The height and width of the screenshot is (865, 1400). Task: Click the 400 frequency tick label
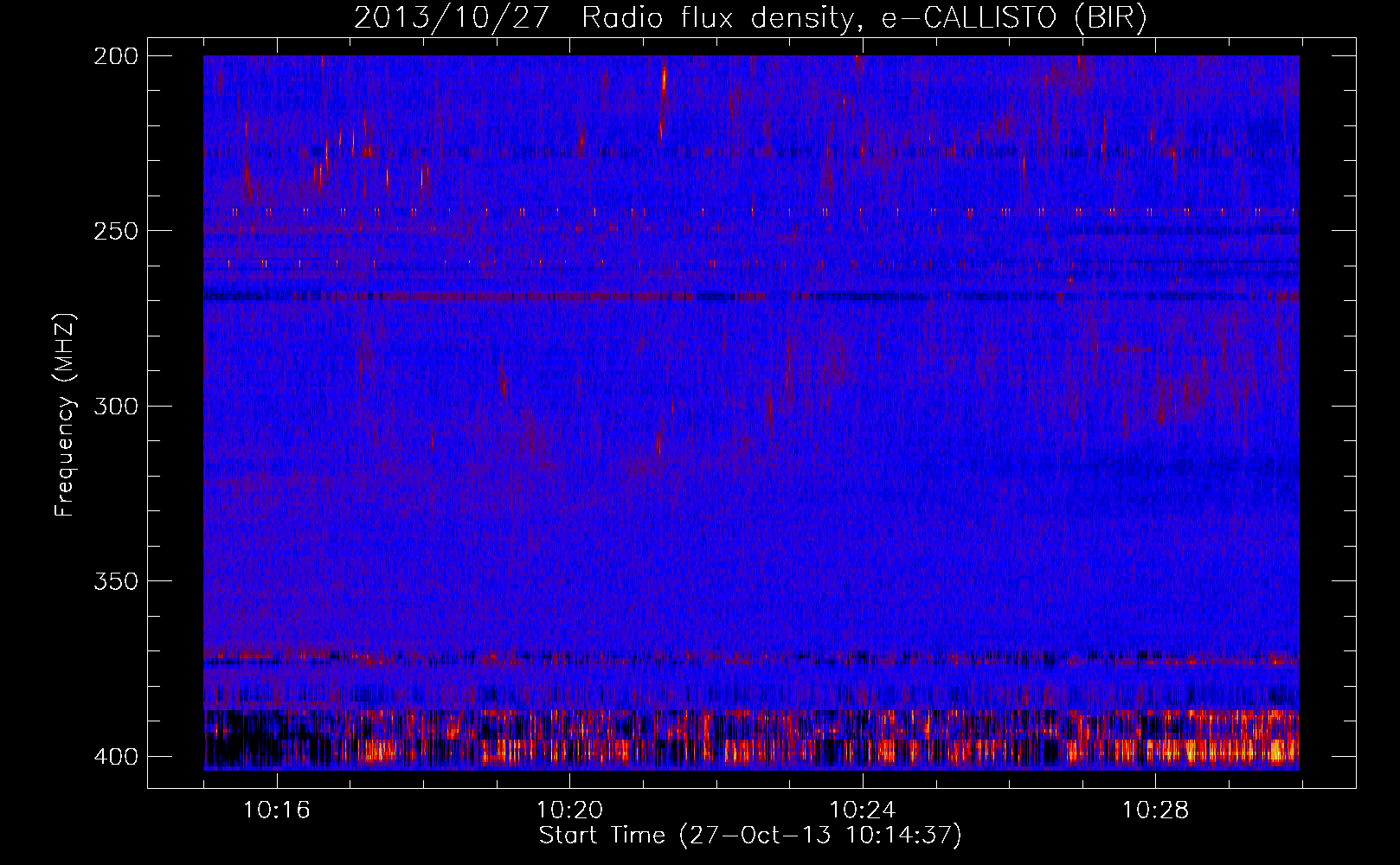115,757
